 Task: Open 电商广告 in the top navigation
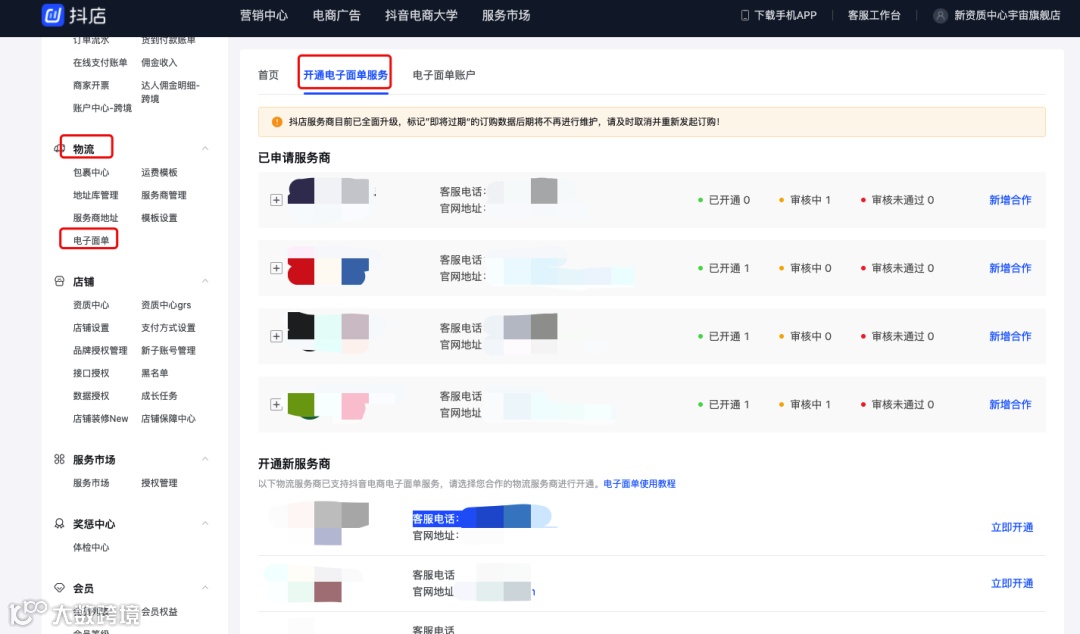(336, 15)
